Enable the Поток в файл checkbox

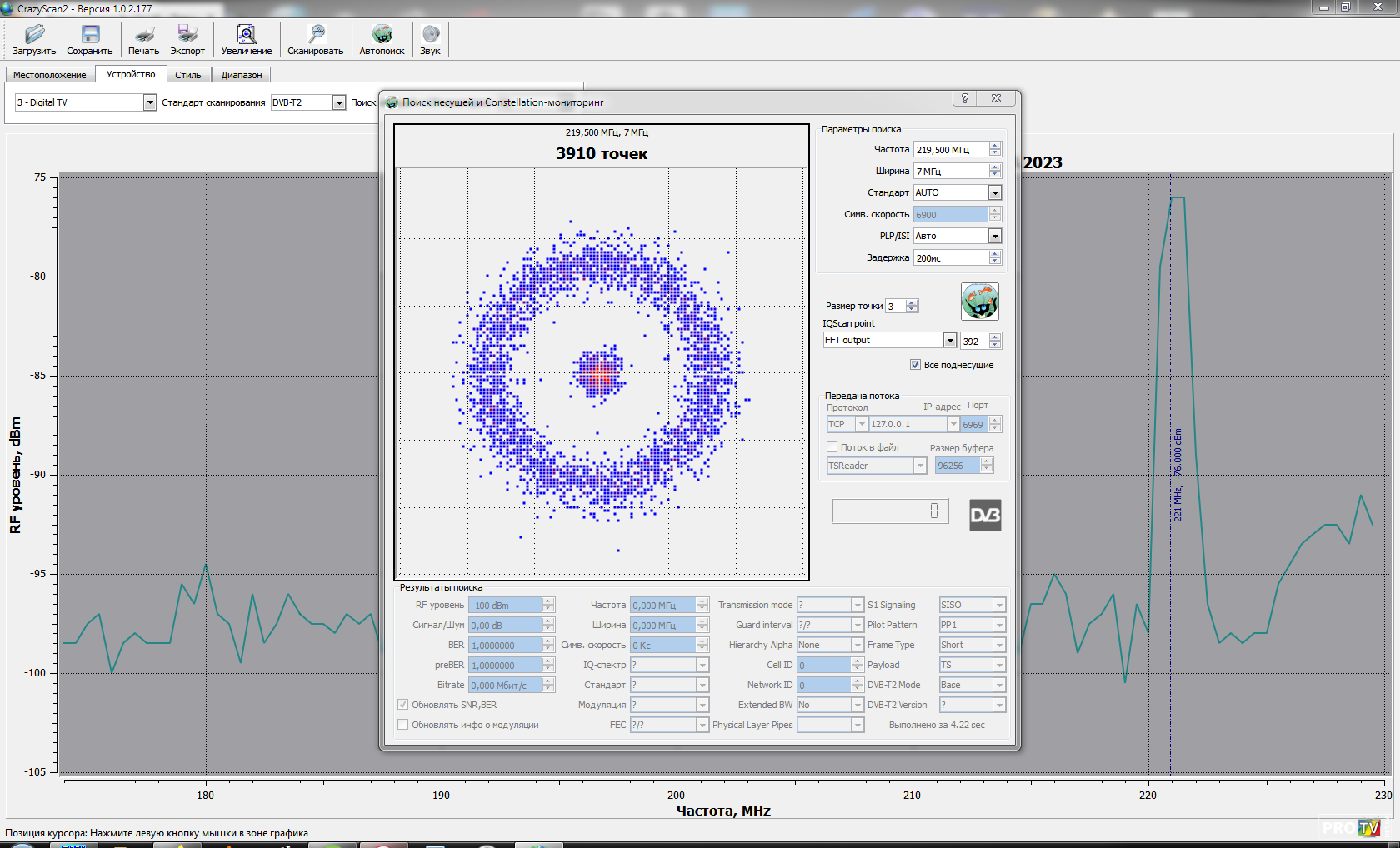pos(832,447)
